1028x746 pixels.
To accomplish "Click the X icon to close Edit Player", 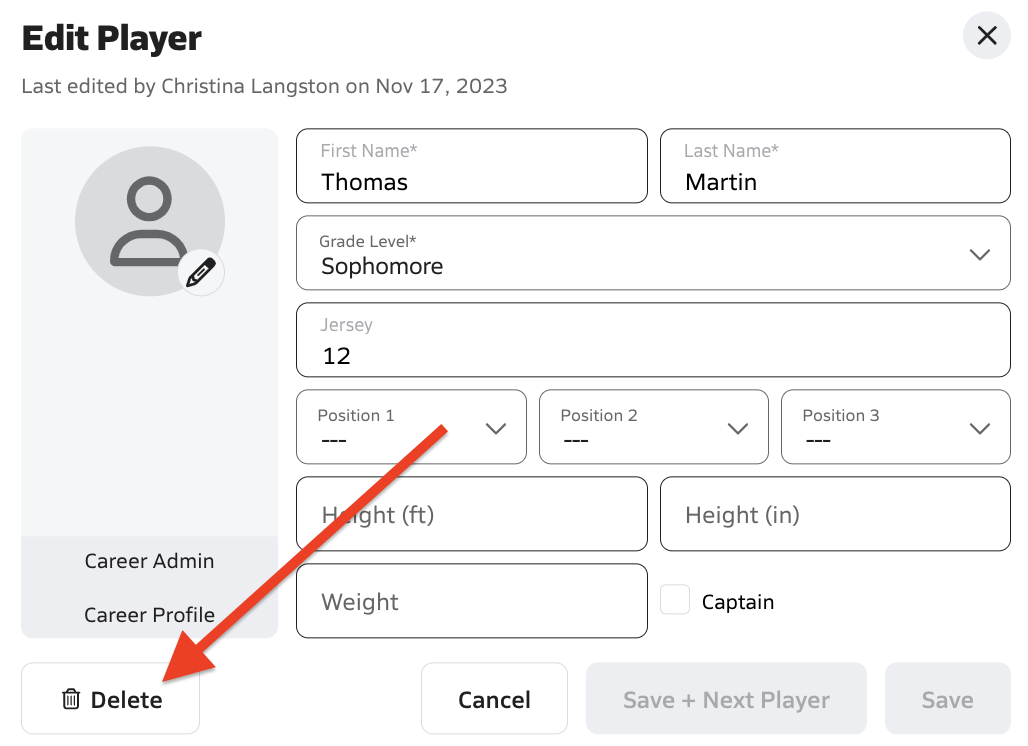I will pyautogui.click(x=986, y=35).
